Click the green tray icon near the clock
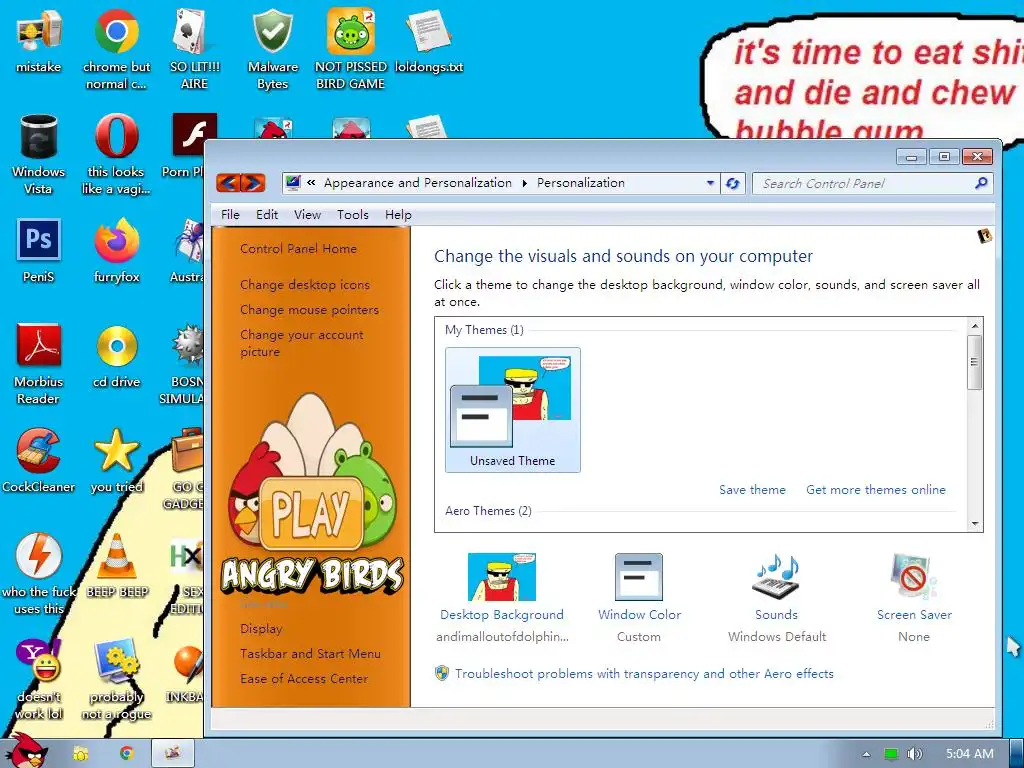The height and width of the screenshot is (768, 1024). point(891,754)
